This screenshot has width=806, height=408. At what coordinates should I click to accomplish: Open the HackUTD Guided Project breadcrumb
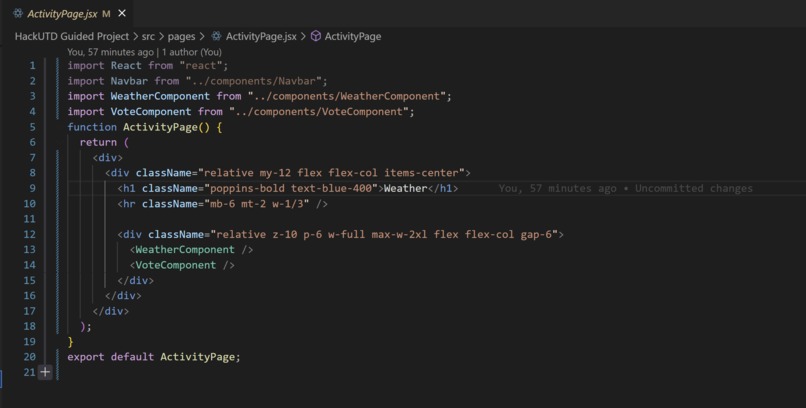(71, 36)
